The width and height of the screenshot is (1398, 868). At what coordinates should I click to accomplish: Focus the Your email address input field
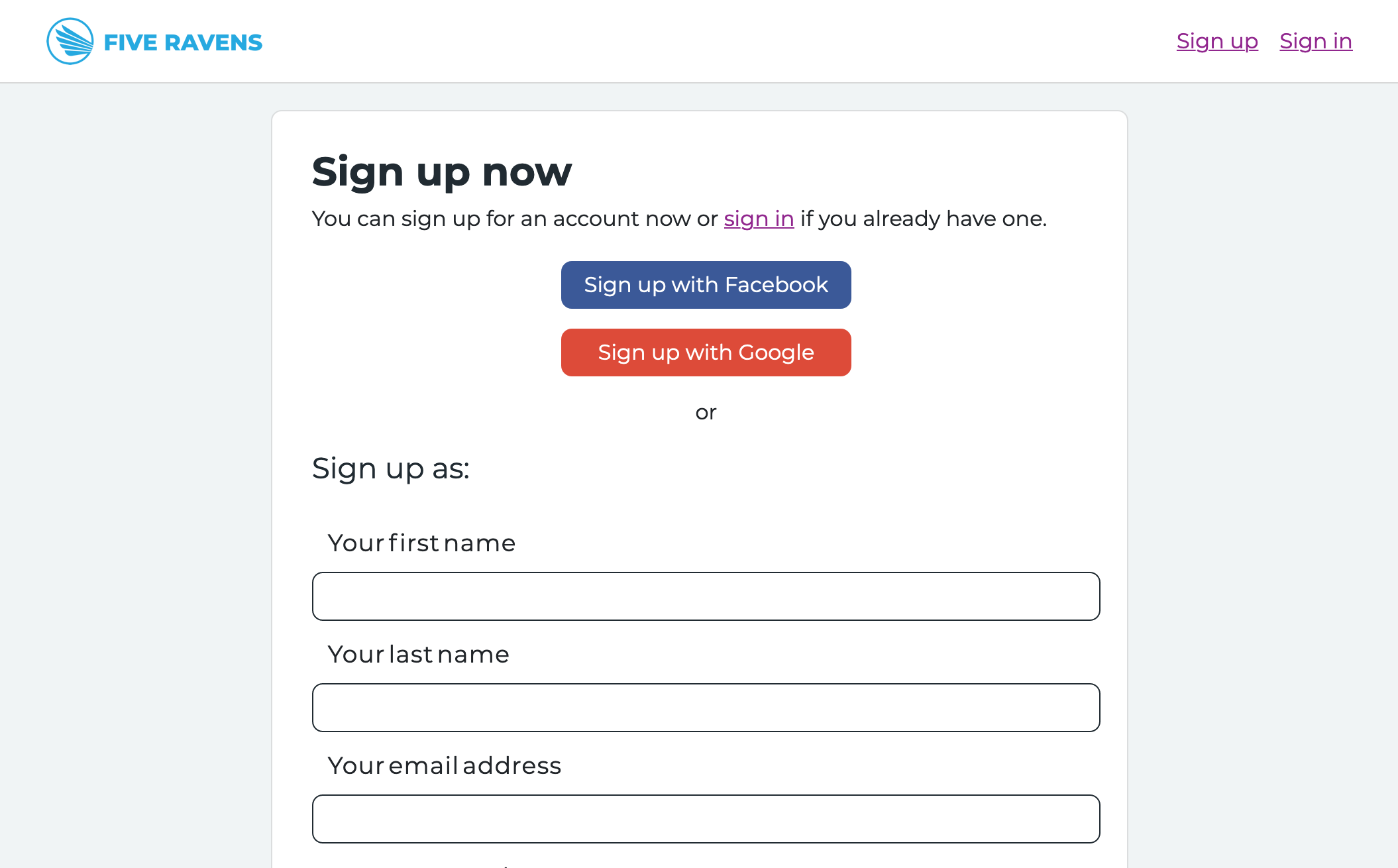tap(706, 819)
